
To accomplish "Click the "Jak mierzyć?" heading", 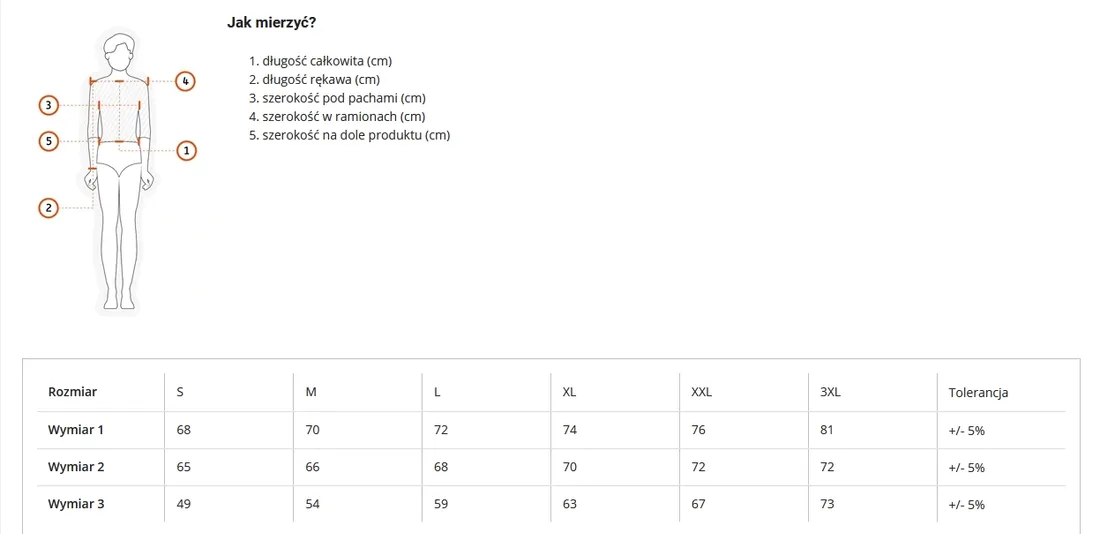I will 271,22.
